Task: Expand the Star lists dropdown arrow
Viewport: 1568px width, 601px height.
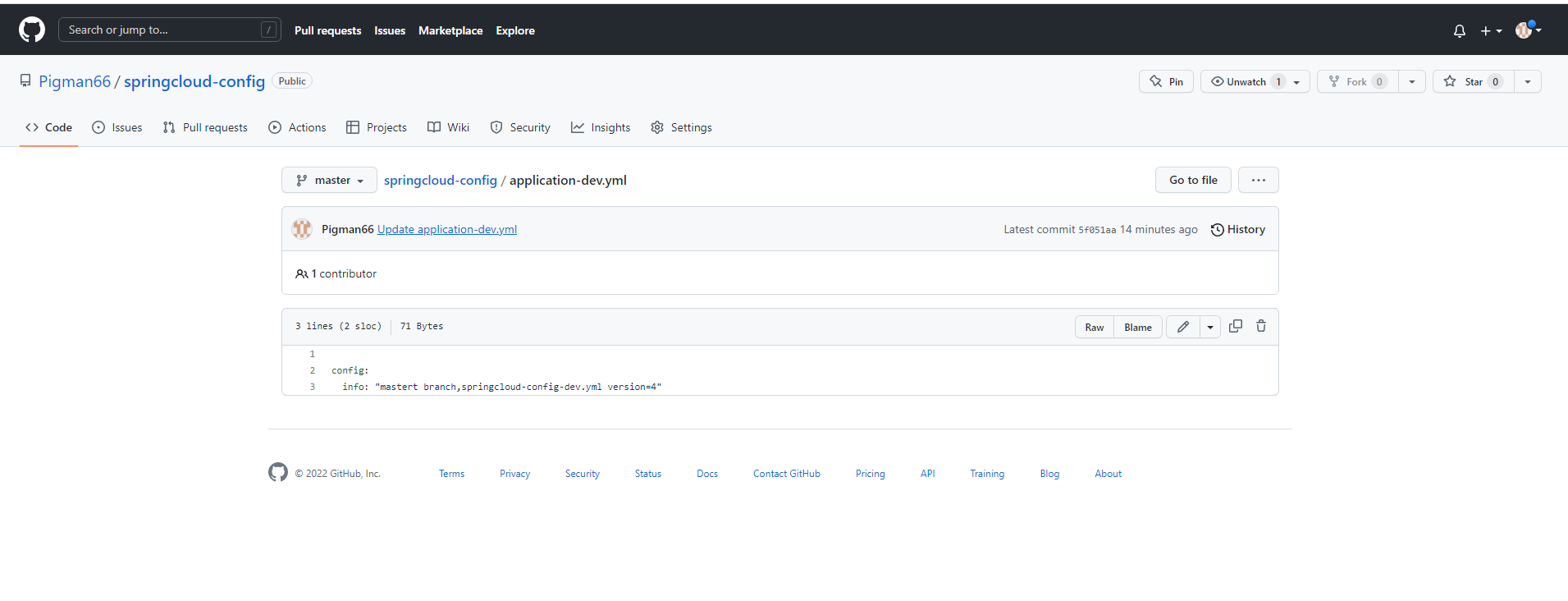Action: point(1528,81)
